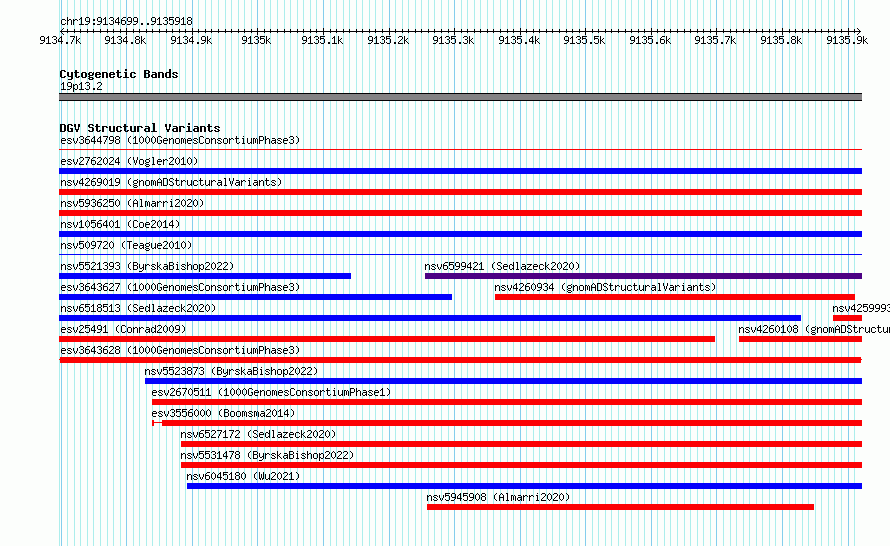This screenshot has height=546, width=890.
Task: Click the chr19:9134699..9135918 region label
Action: point(126,21)
